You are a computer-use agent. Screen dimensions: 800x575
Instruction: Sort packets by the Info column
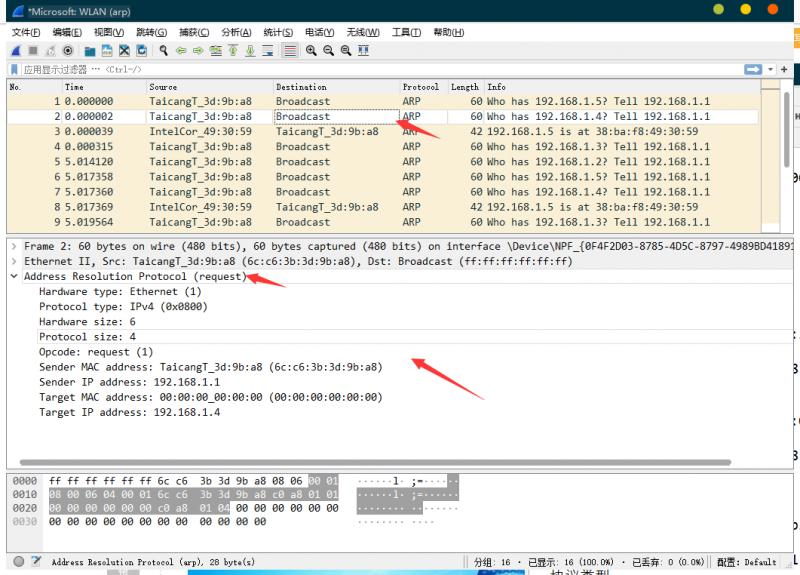coord(622,87)
